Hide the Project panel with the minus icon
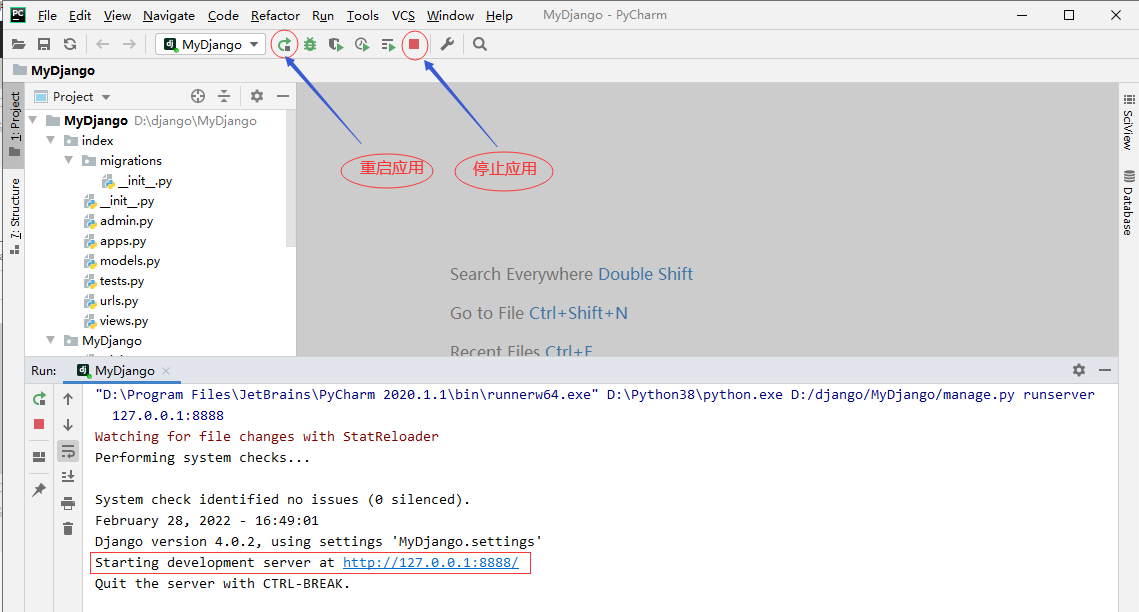Viewport: 1139px width, 612px height. 283,96
